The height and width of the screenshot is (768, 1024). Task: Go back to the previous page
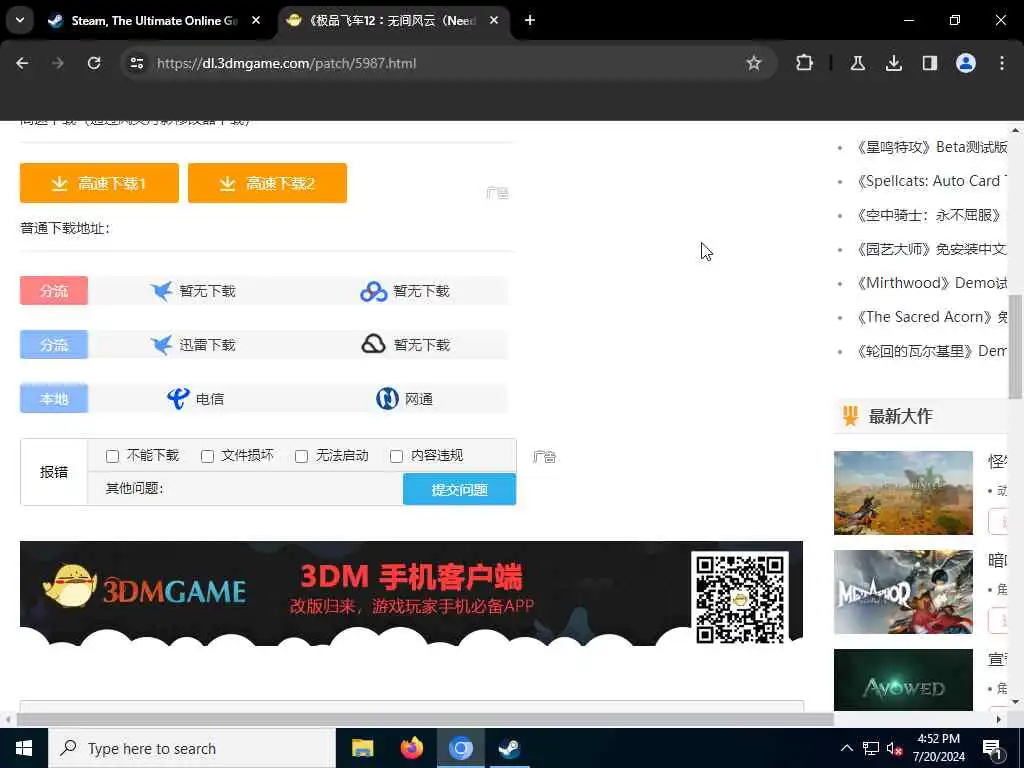22,63
